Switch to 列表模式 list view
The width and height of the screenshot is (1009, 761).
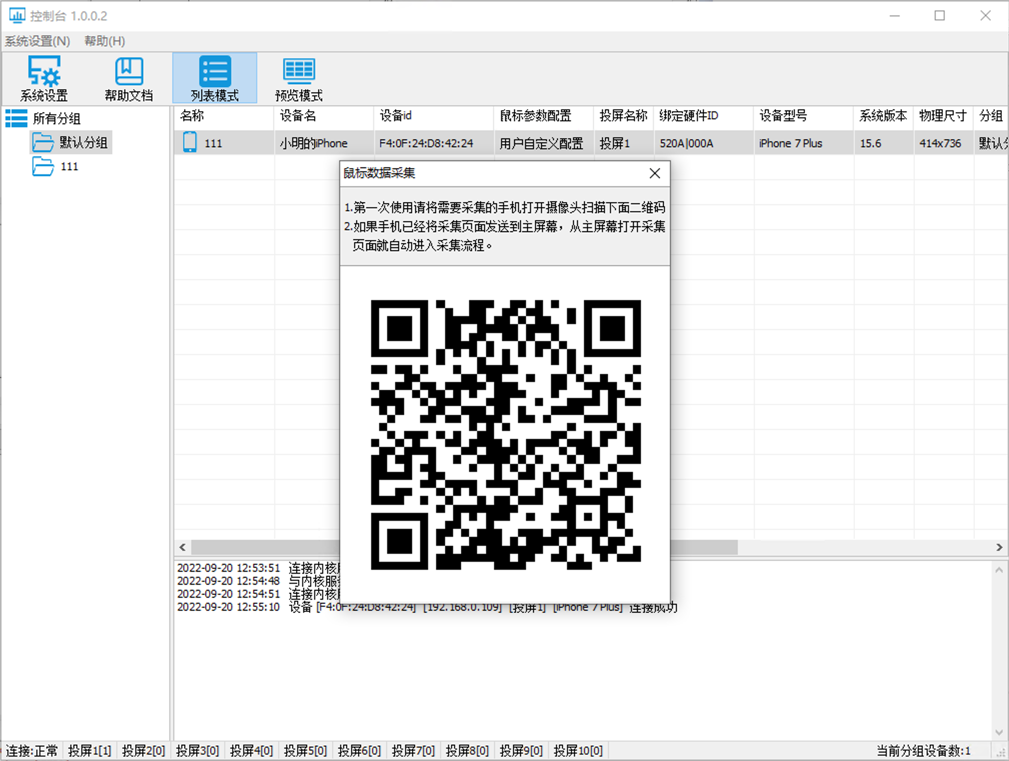pos(214,78)
